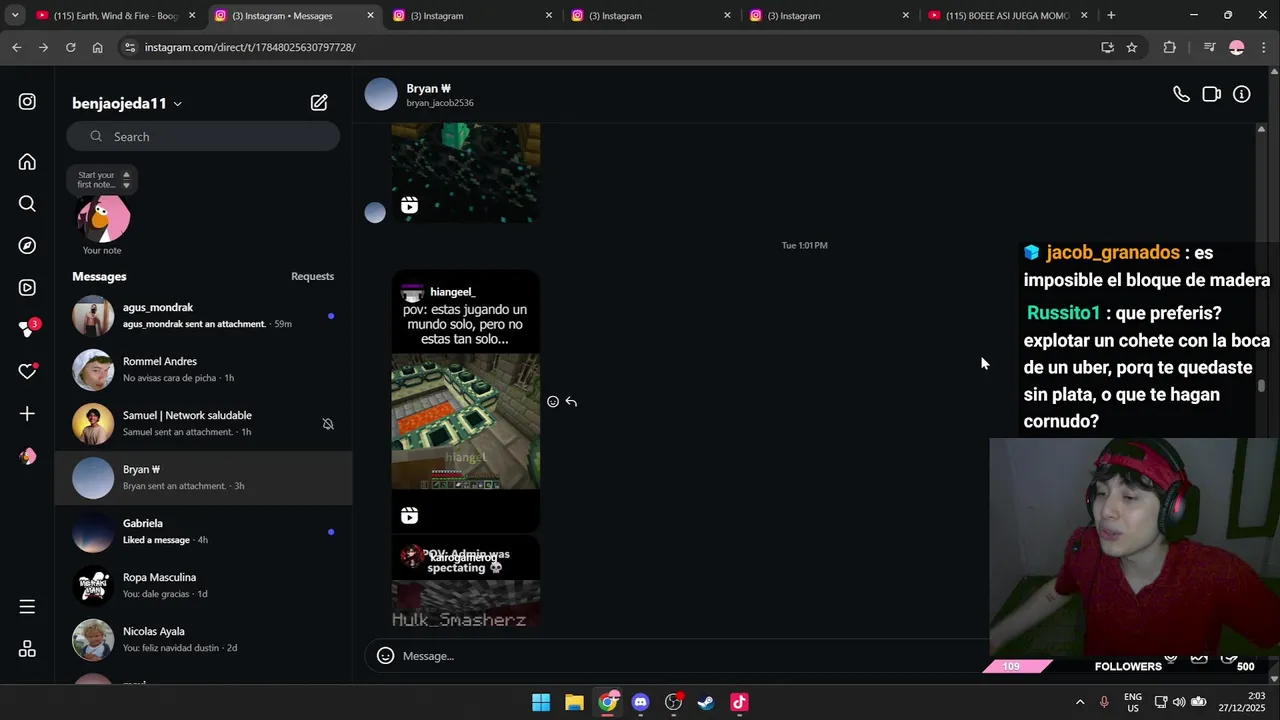Toggle the muted bell on Samuel's chat
This screenshot has height=720, width=1280.
pos(328,424)
